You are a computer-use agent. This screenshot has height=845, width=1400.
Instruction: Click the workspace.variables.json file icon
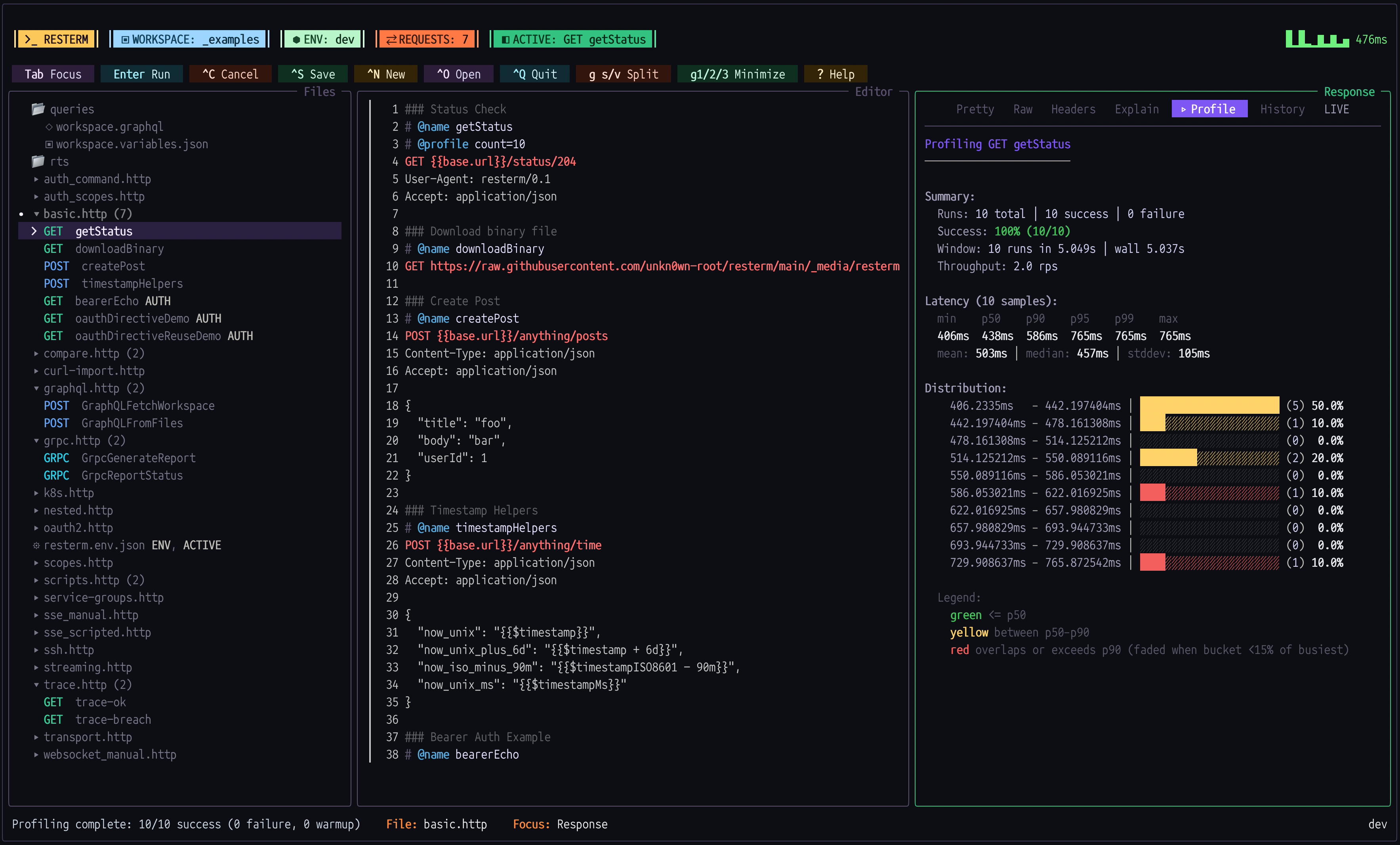pyautogui.click(x=49, y=144)
